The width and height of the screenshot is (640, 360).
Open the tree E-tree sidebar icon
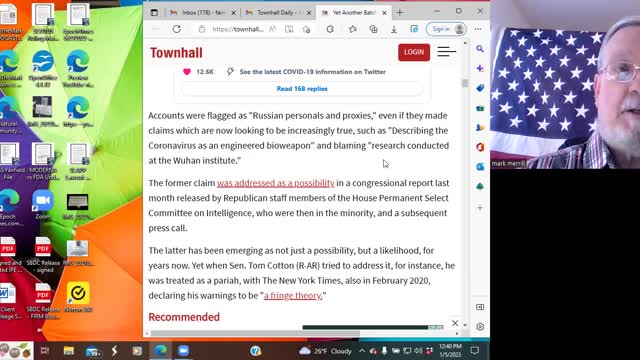click(480, 186)
